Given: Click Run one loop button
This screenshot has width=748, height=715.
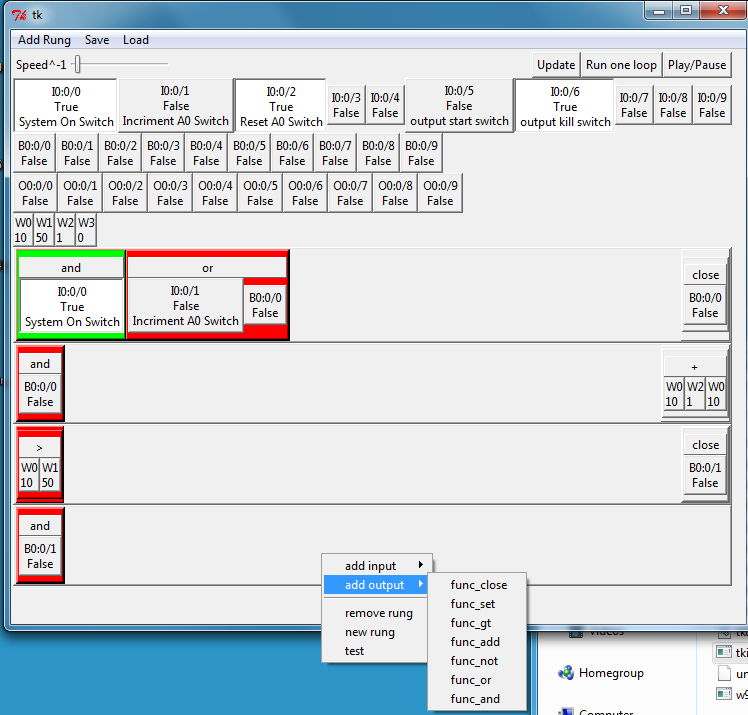Looking at the screenshot, I should (x=621, y=65).
